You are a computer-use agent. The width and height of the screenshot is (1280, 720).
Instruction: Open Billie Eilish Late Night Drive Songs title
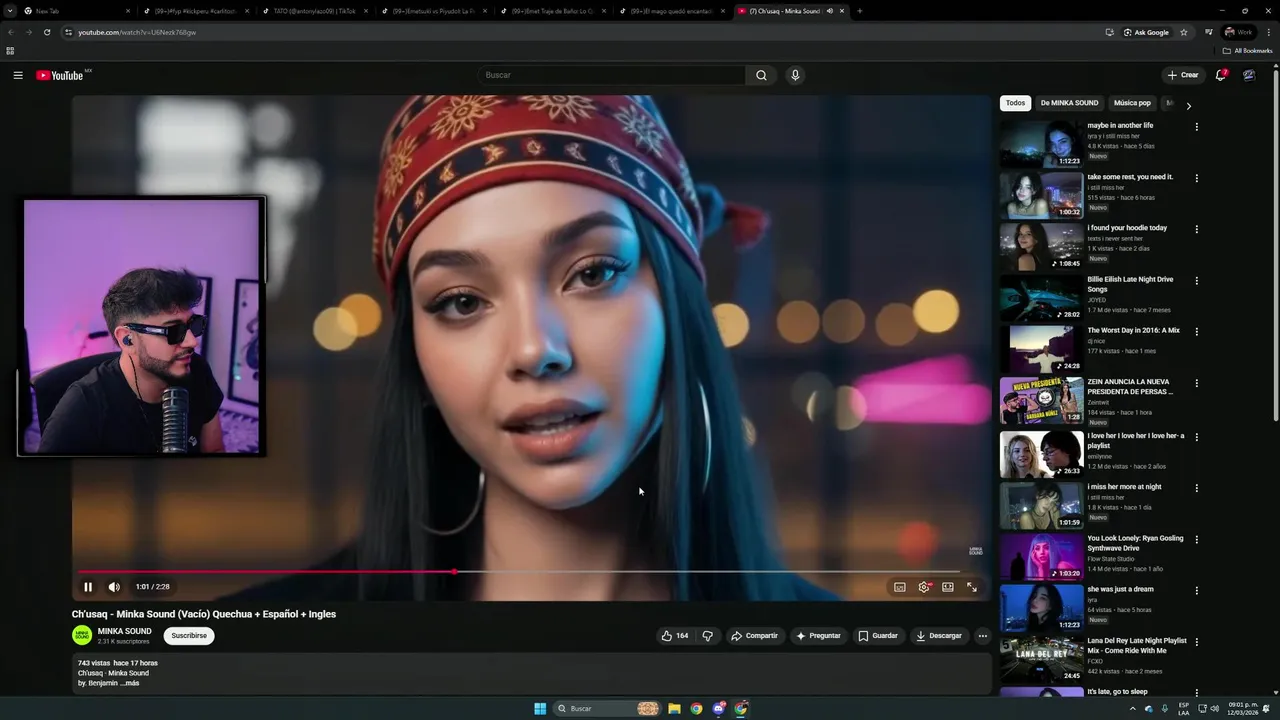tap(1130, 284)
